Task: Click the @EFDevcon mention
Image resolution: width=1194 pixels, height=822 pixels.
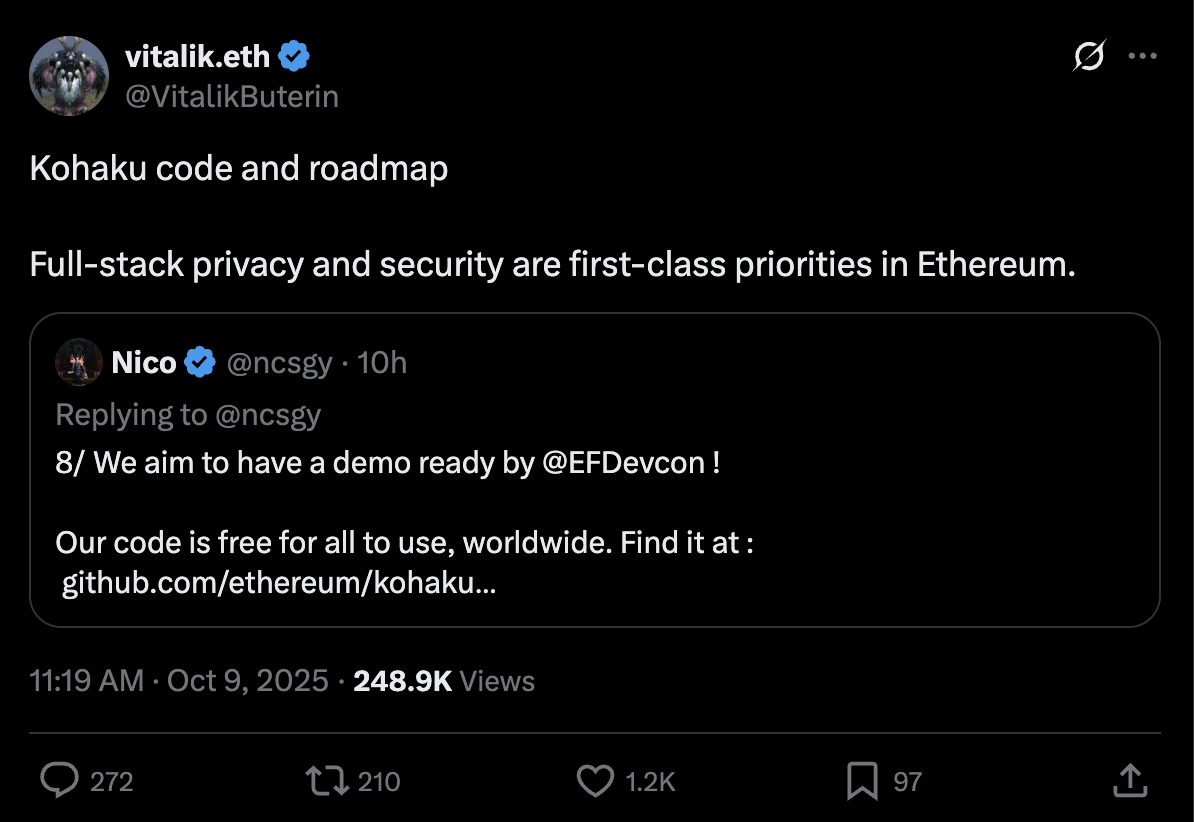Action: click(624, 464)
